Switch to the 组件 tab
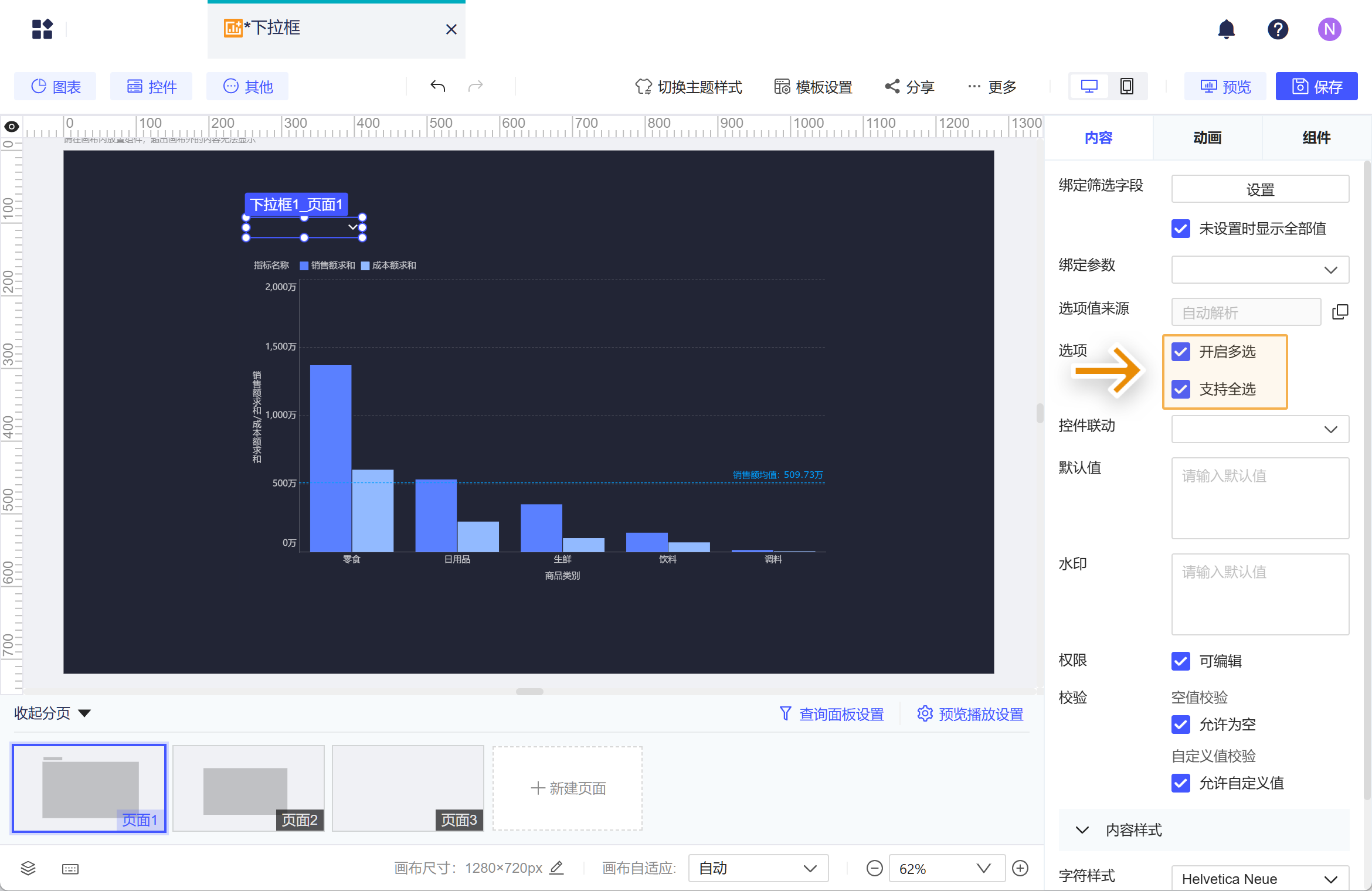The height and width of the screenshot is (891, 1372). tap(1316, 138)
